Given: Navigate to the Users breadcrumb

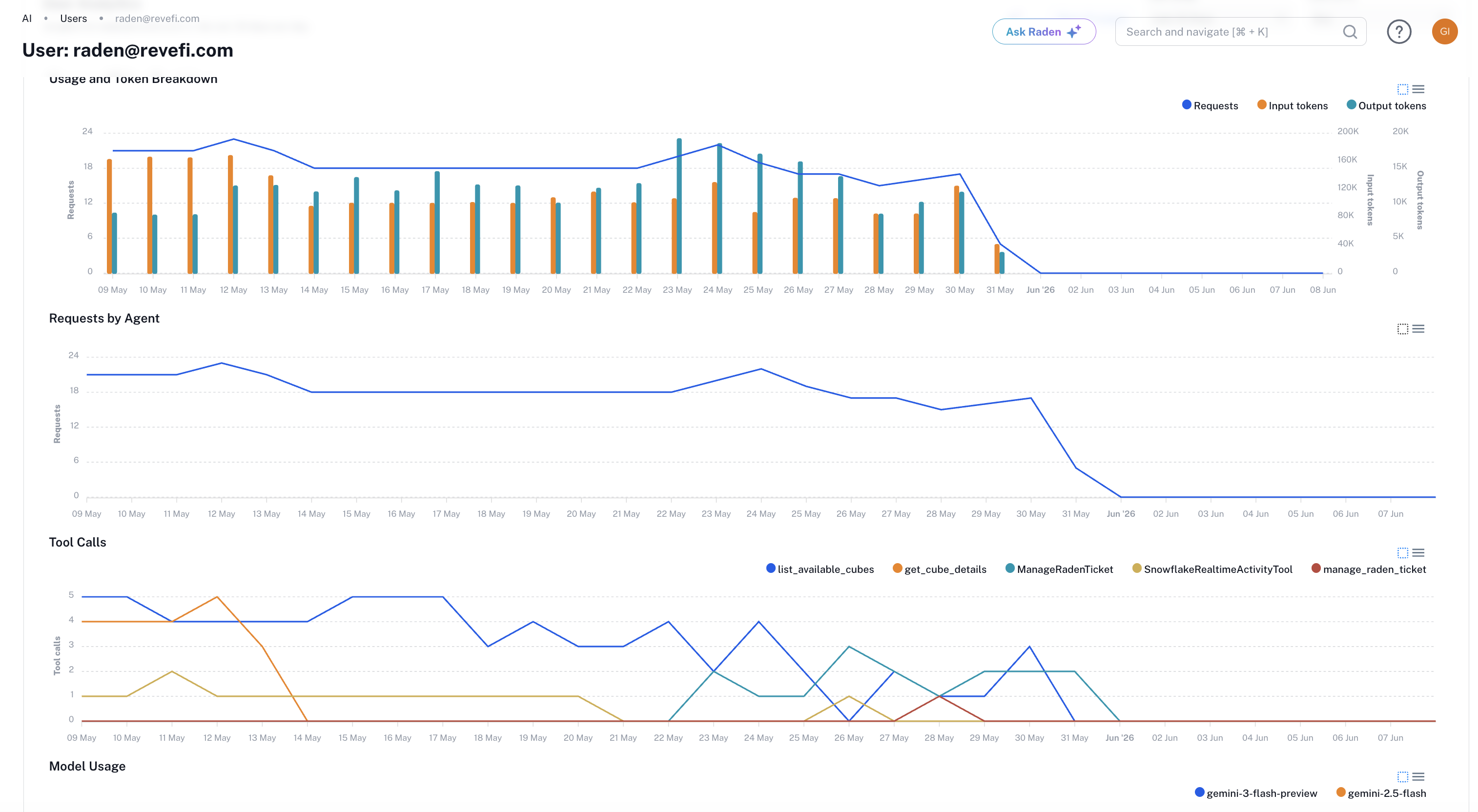Looking at the screenshot, I should pyautogui.click(x=73, y=19).
